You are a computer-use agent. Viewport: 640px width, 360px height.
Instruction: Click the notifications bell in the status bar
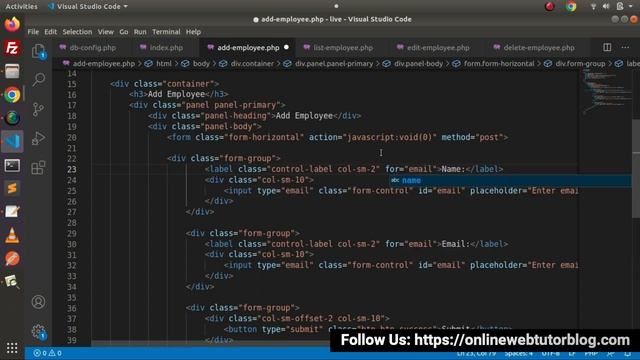(628, 353)
